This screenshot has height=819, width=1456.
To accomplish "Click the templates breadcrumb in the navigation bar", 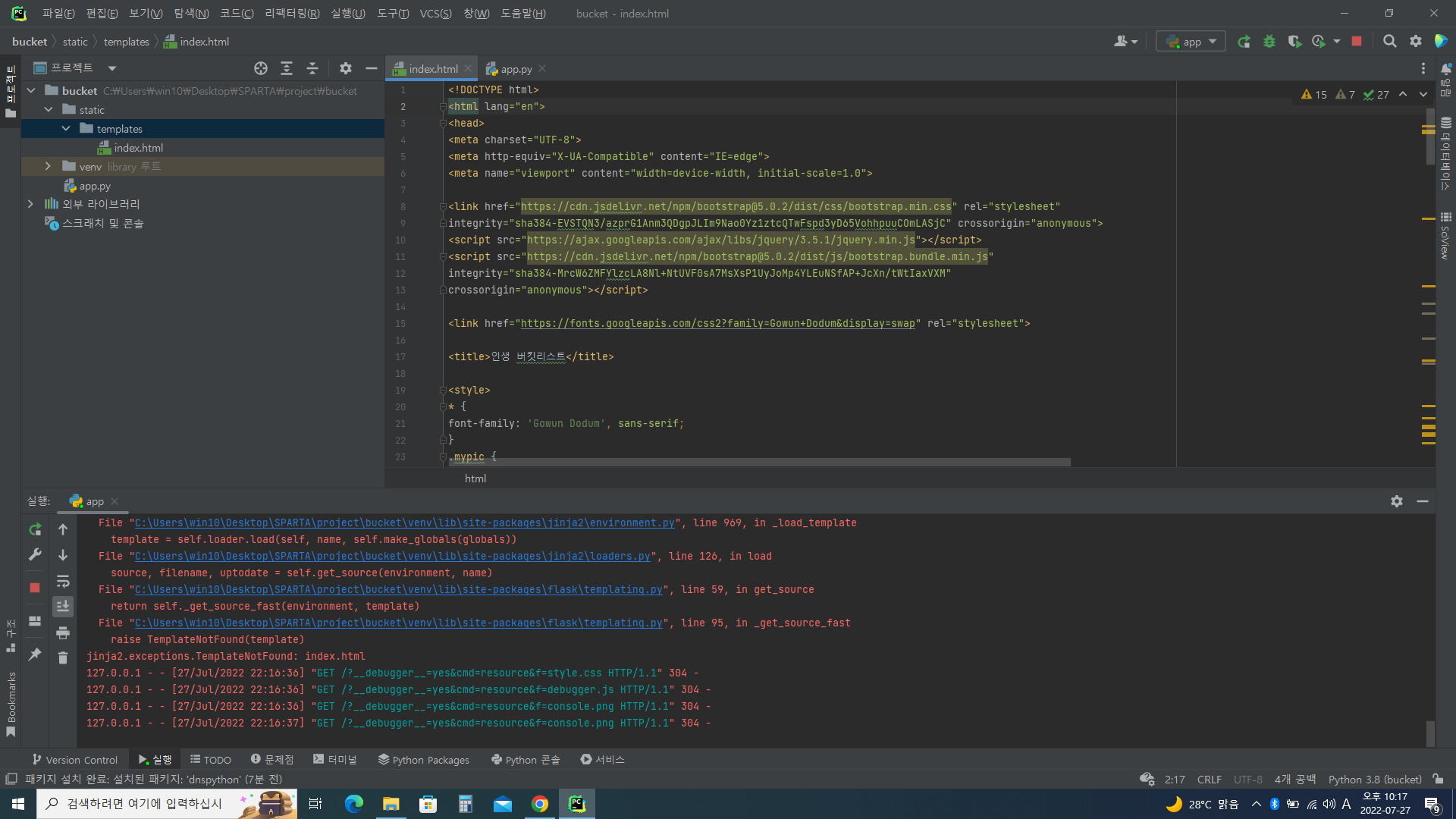I will tap(126, 42).
